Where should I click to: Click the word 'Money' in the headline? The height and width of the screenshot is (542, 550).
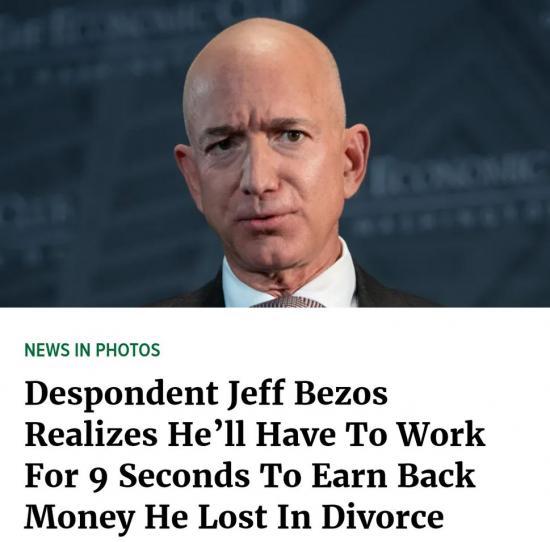point(80,519)
